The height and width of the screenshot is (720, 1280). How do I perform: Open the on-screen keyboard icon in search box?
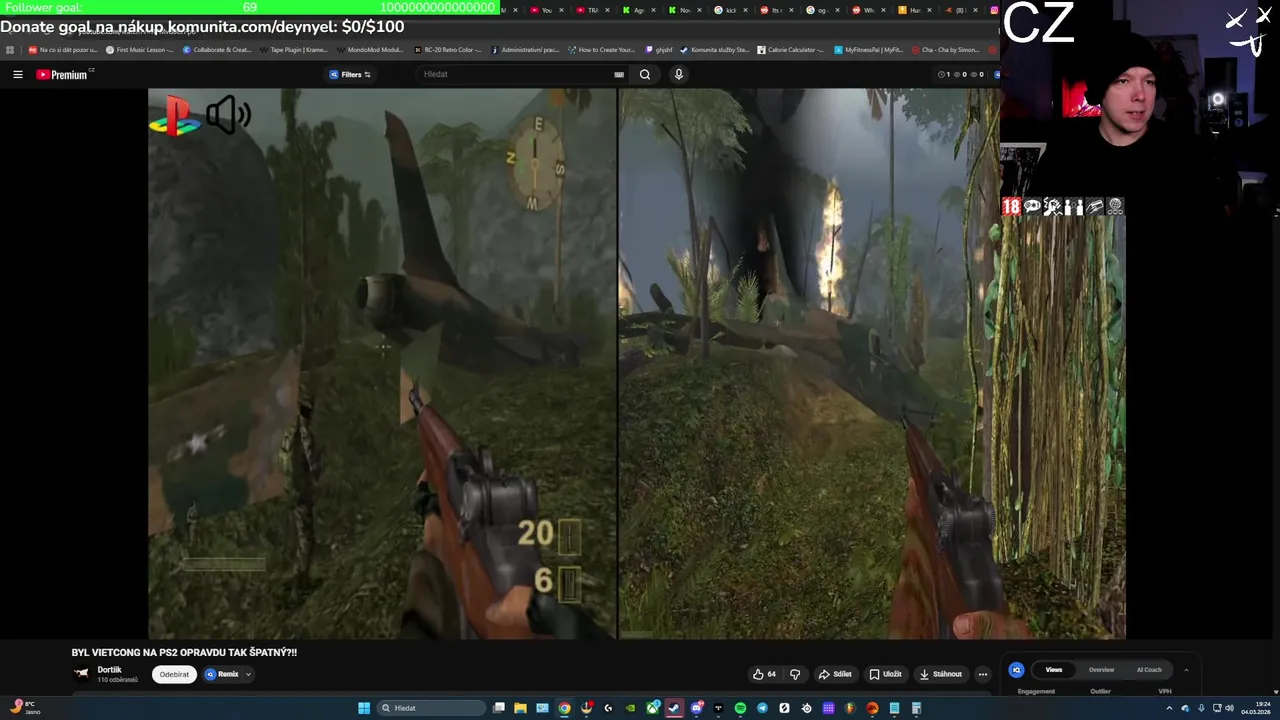(619, 74)
